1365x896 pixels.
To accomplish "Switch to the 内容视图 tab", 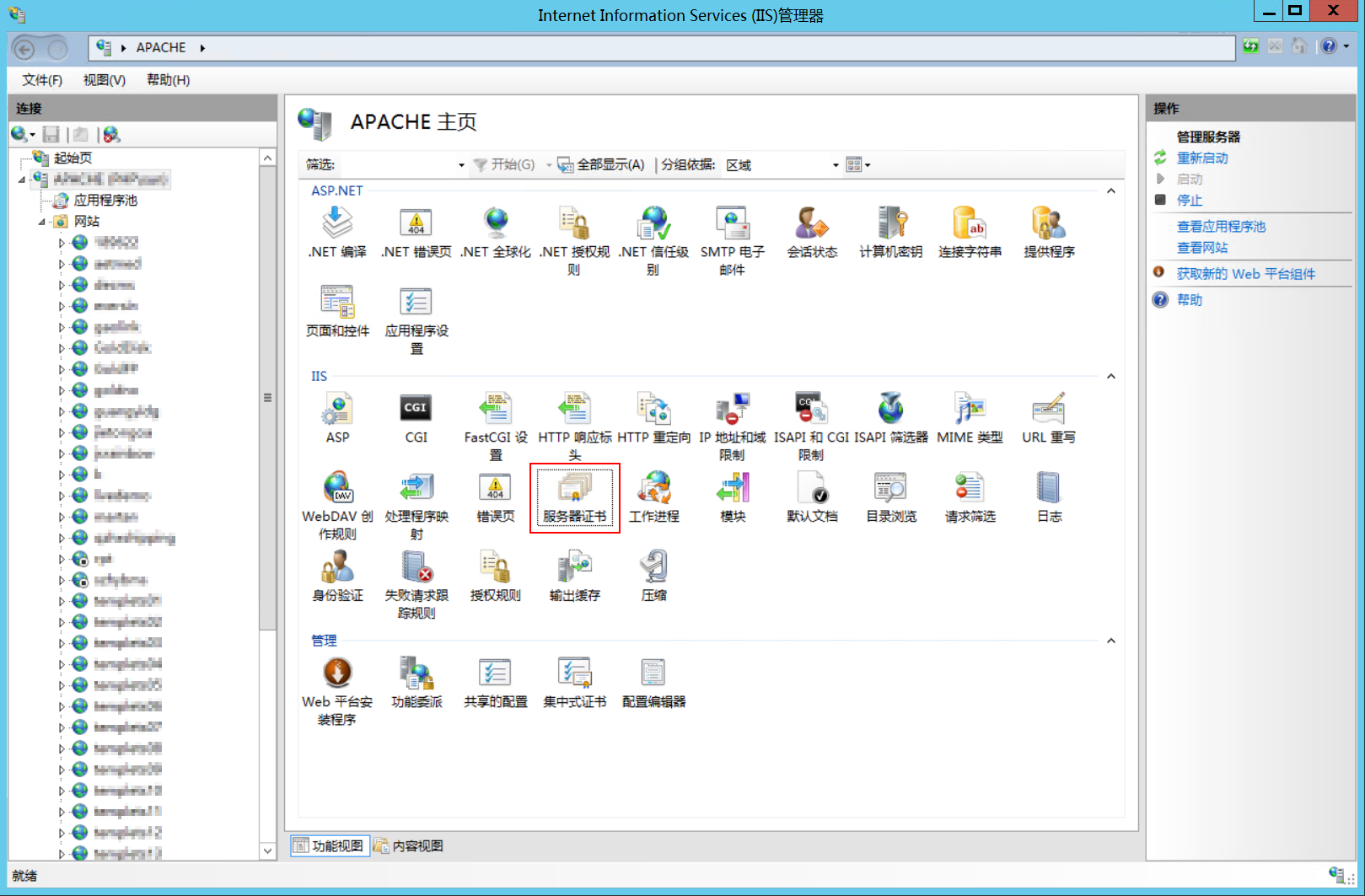I will pos(409,845).
